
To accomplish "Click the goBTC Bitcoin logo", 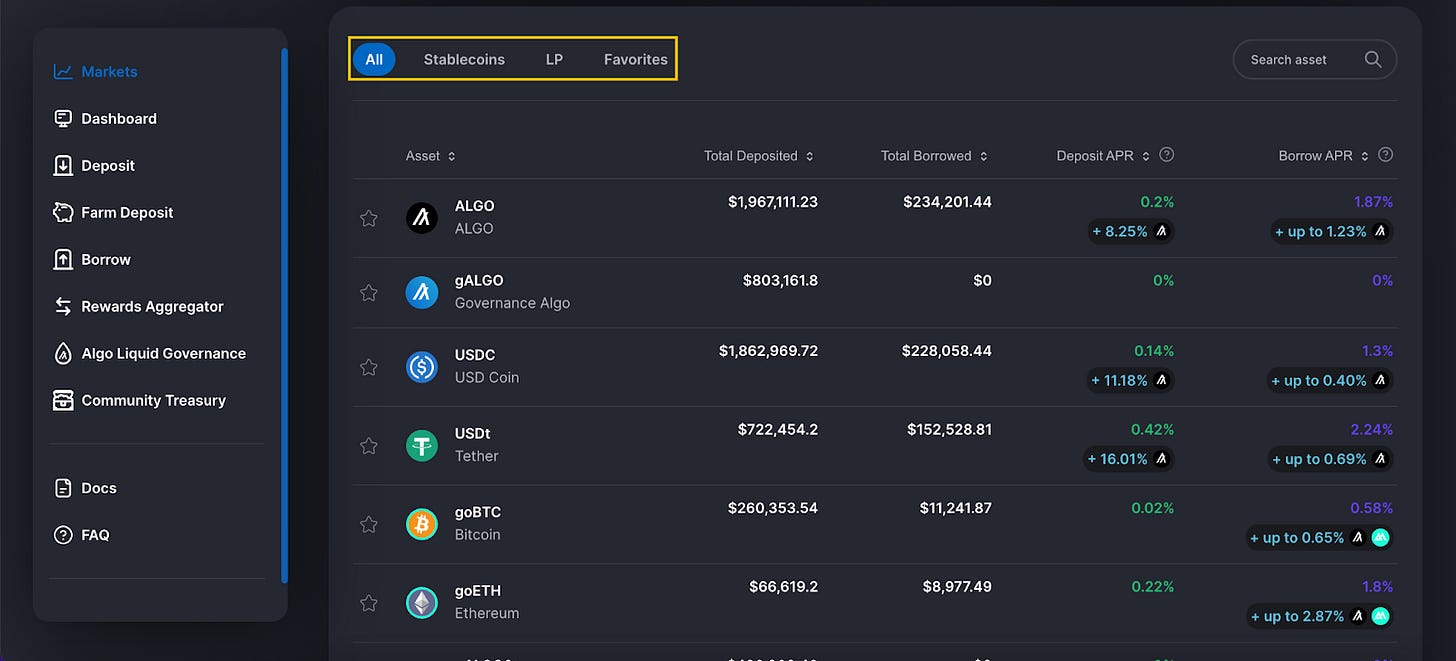I will (422, 524).
